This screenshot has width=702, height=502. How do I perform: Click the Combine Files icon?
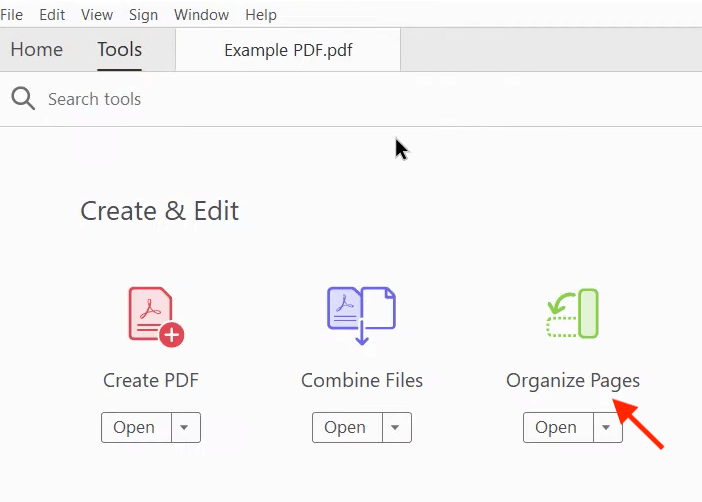pos(361,316)
